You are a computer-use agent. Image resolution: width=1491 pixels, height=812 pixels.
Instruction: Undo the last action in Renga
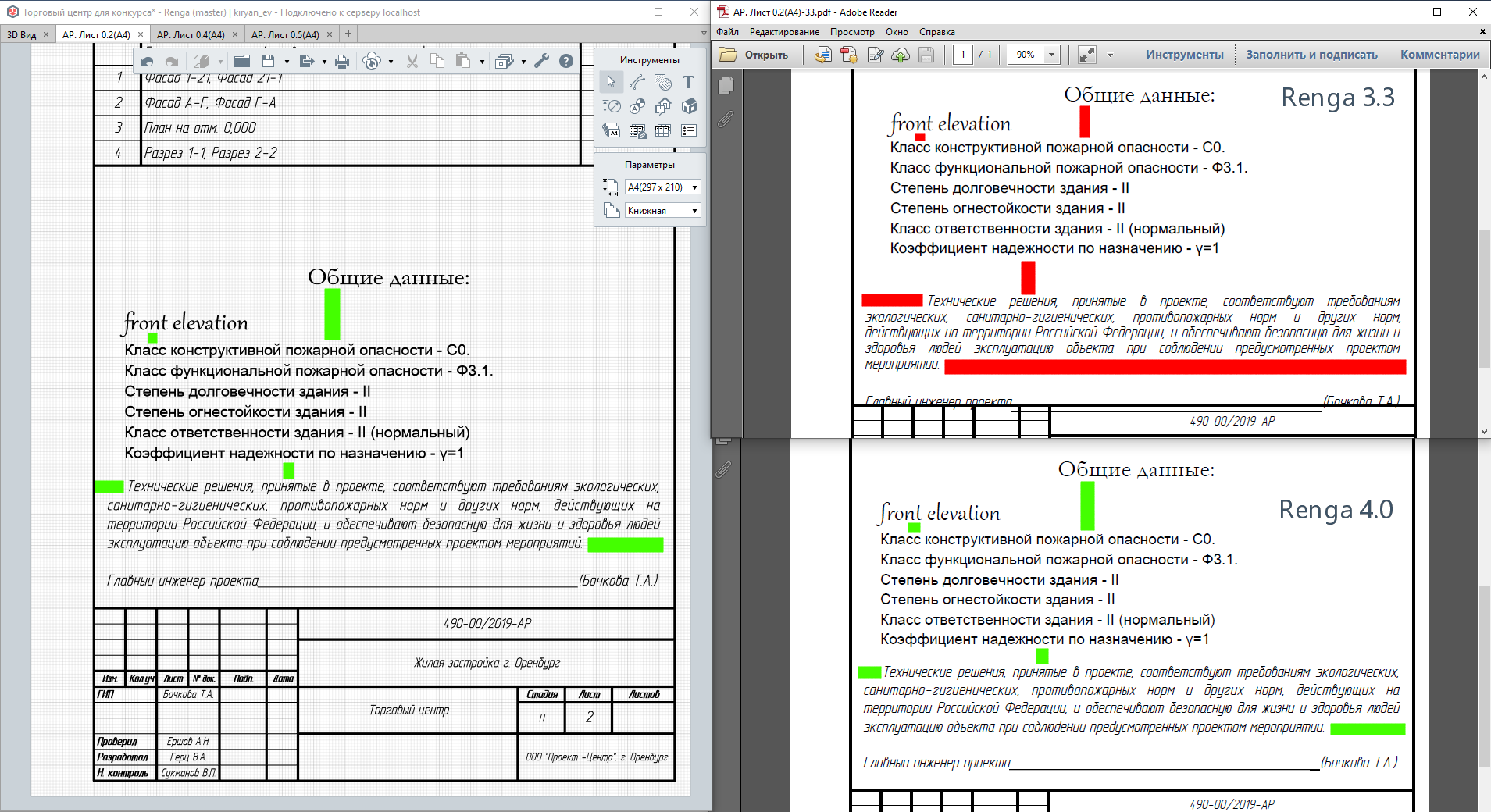click(147, 62)
